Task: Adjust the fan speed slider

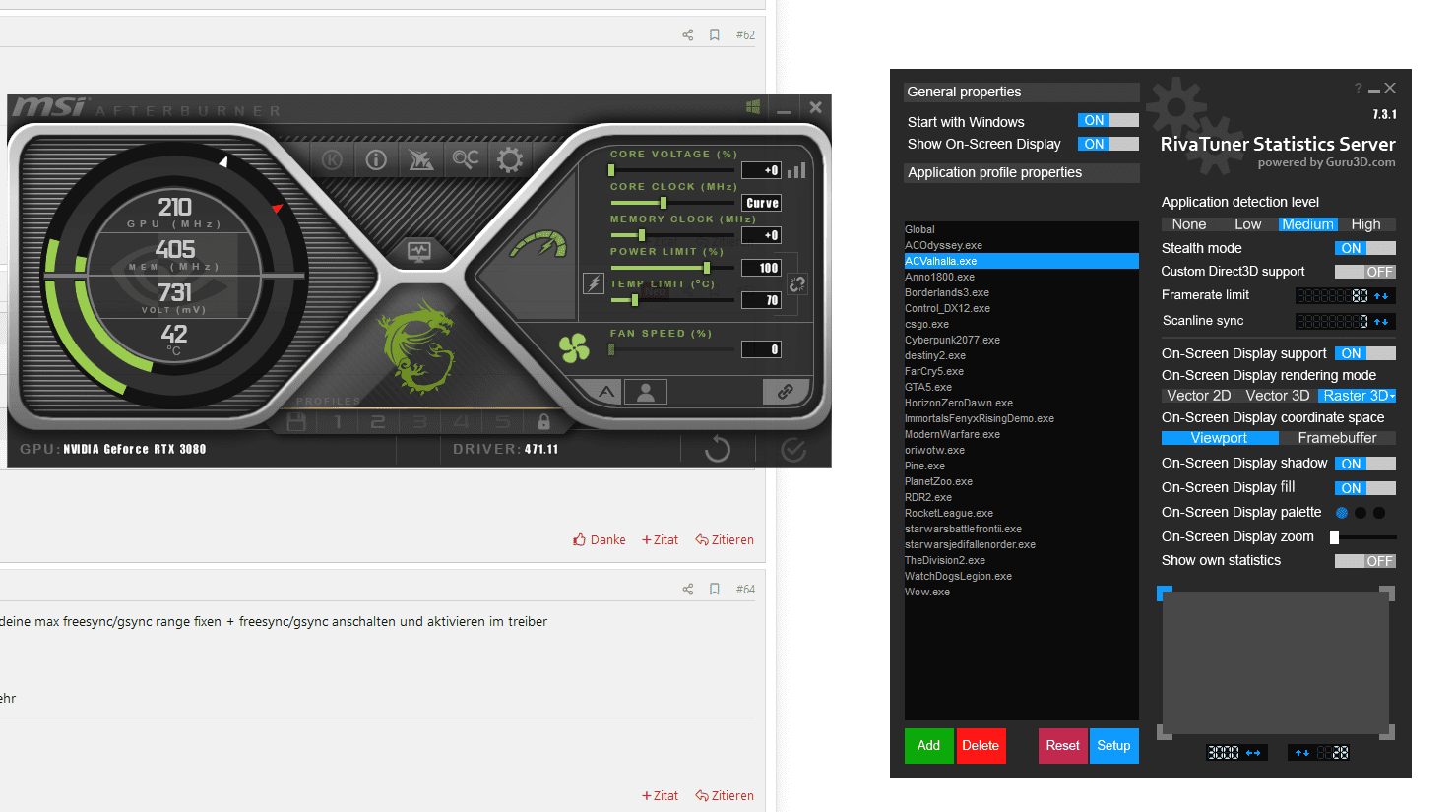Action: 671,349
